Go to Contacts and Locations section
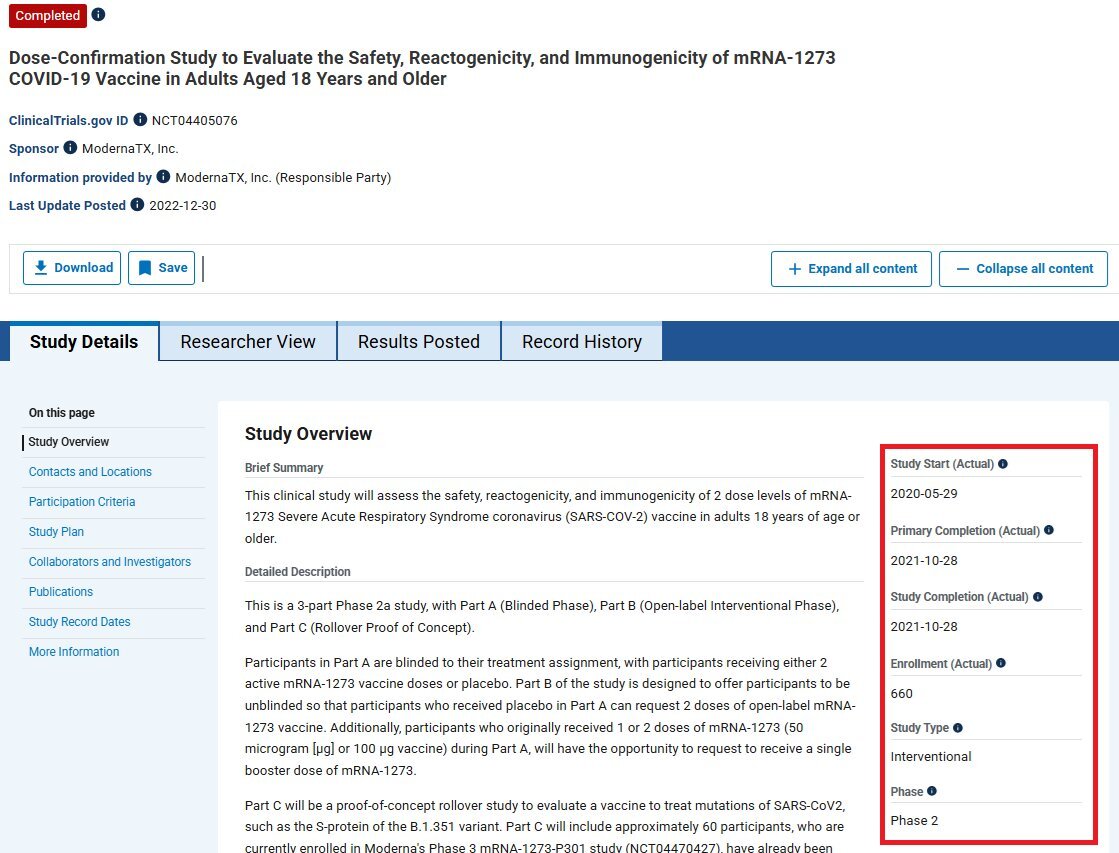This screenshot has height=853, width=1119. (90, 472)
